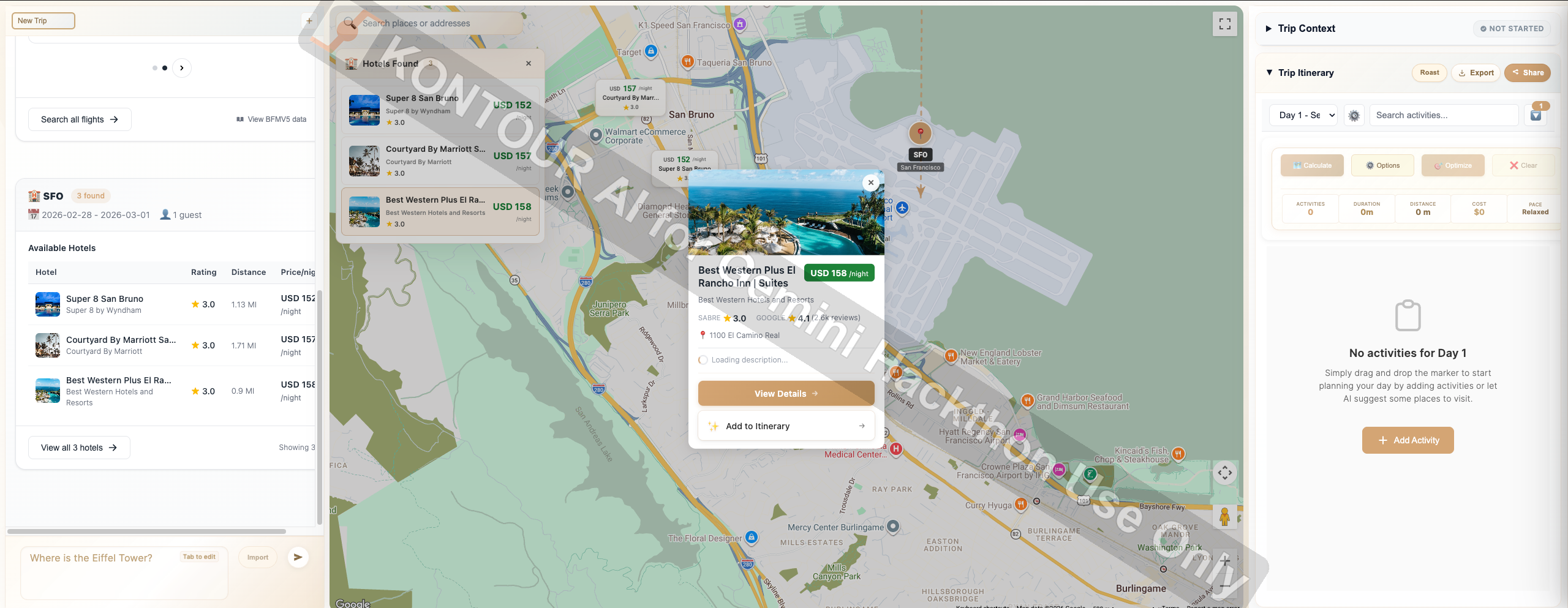Select Best Western Plus in Hotels Found list

tap(440, 212)
